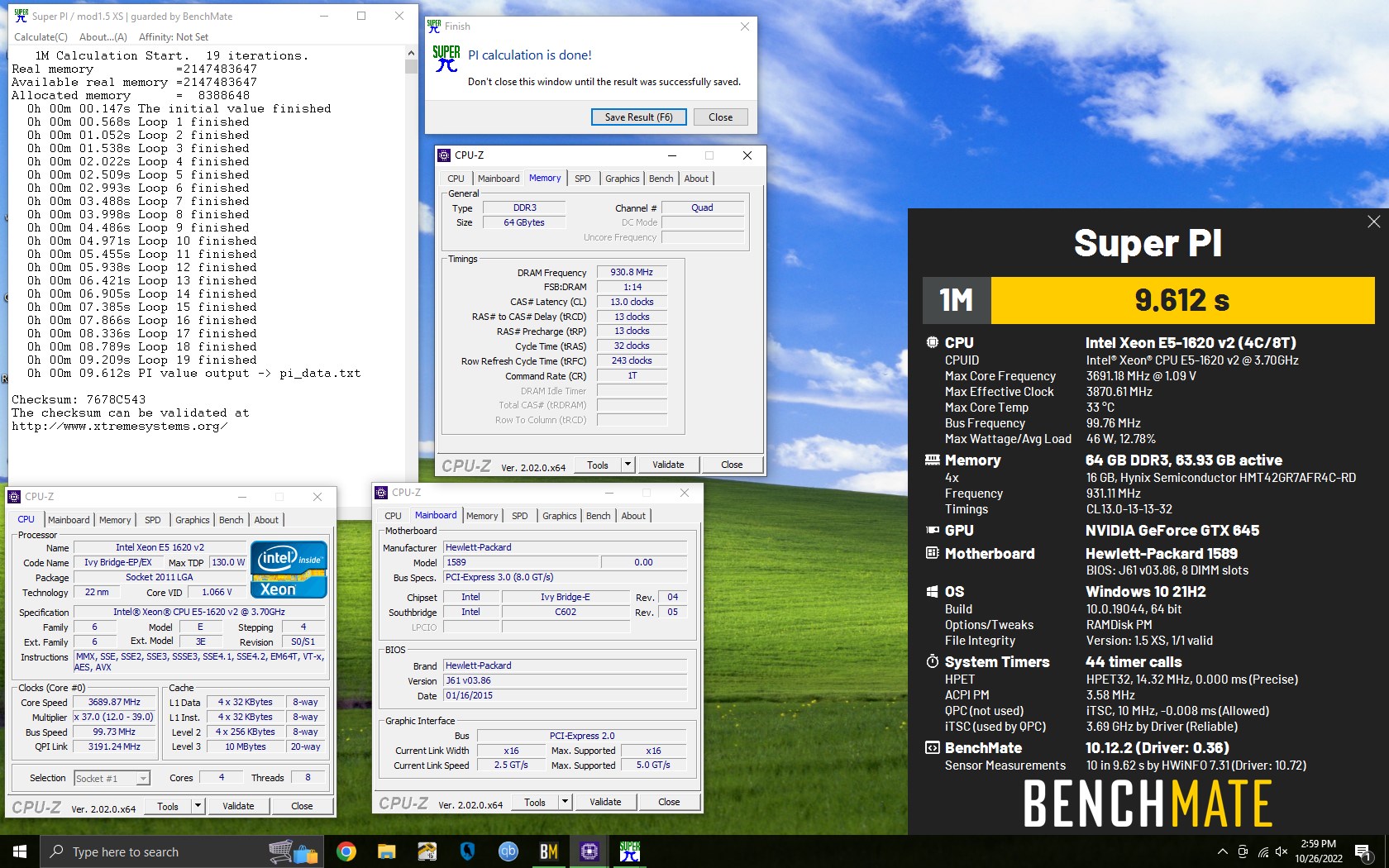
Task: Open About tab in Mainboard CPU-Z window
Action: [x=633, y=516]
